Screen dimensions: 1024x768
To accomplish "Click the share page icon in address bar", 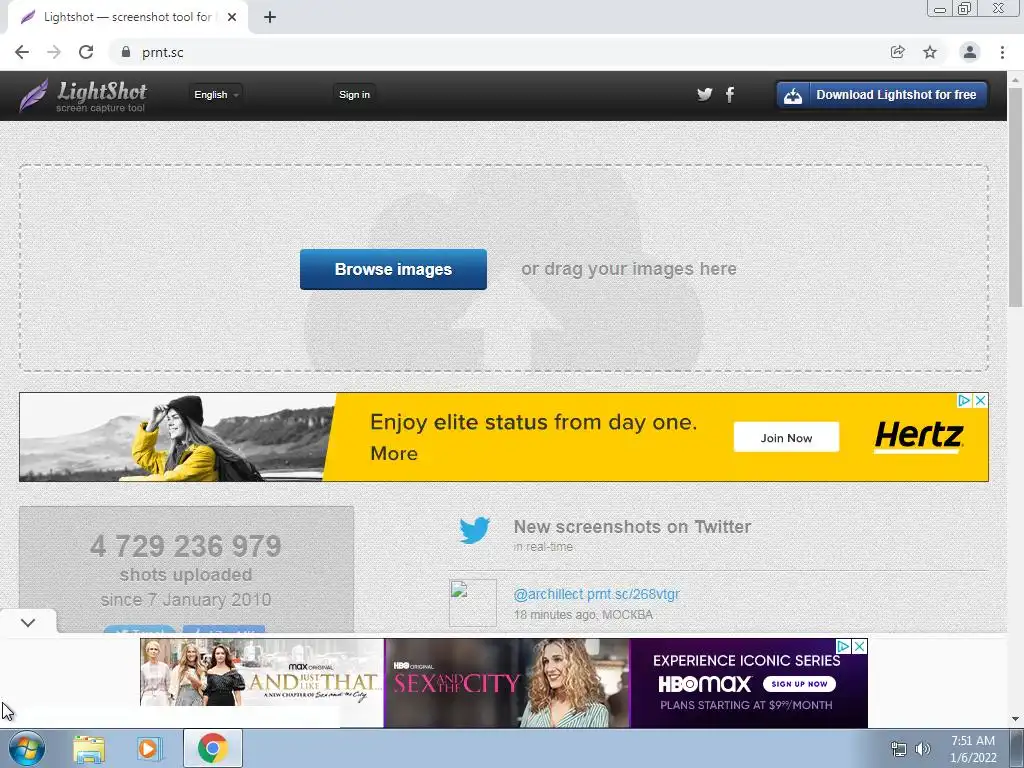I will pos(898,52).
